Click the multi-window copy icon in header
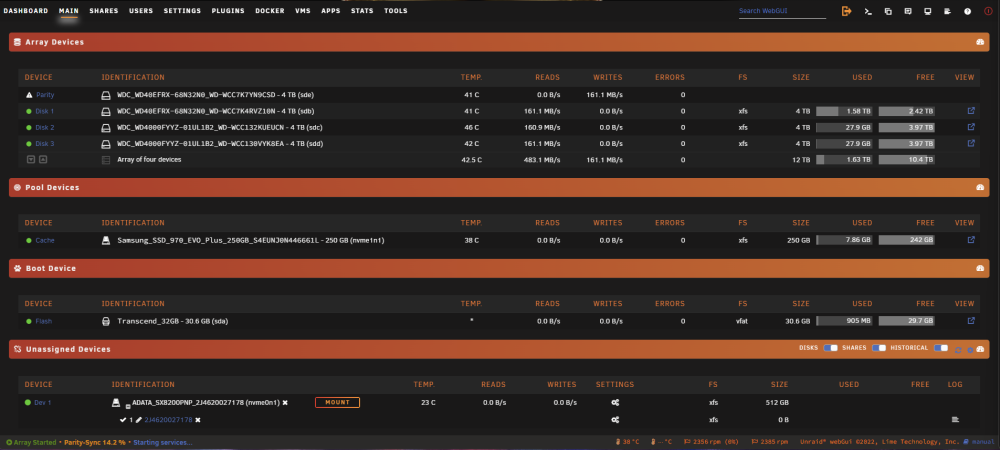The image size is (1000, 450). click(888, 11)
